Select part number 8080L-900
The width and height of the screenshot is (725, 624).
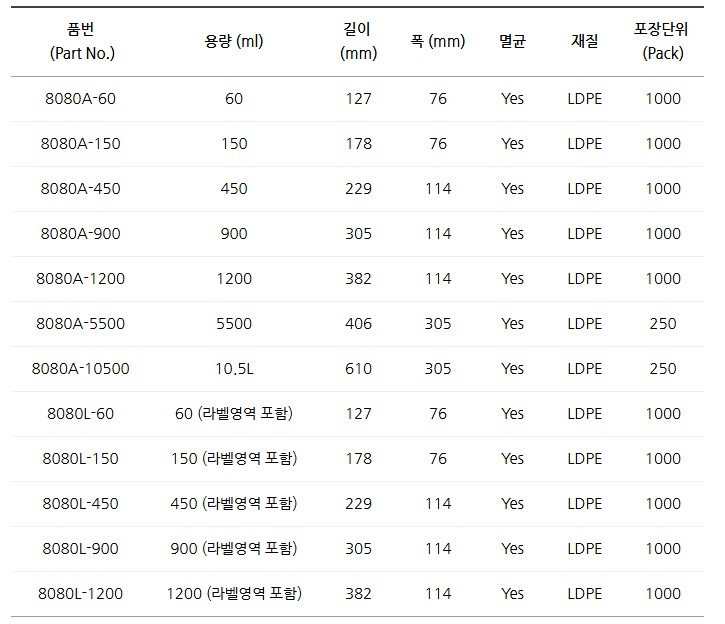[x=80, y=549]
